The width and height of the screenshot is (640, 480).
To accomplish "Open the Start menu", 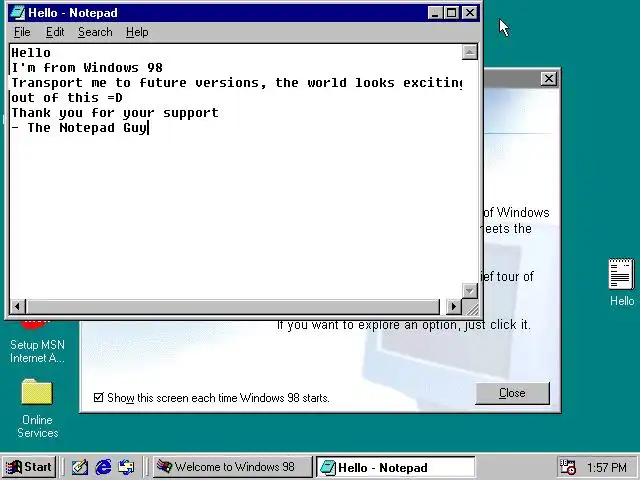I will click(x=29, y=467).
